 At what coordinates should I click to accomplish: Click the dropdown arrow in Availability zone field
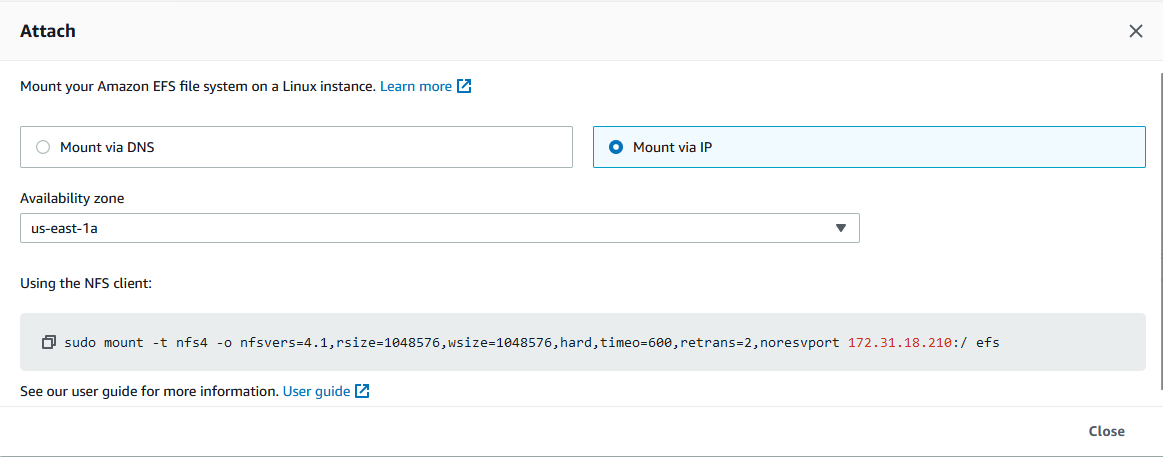click(841, 228)
